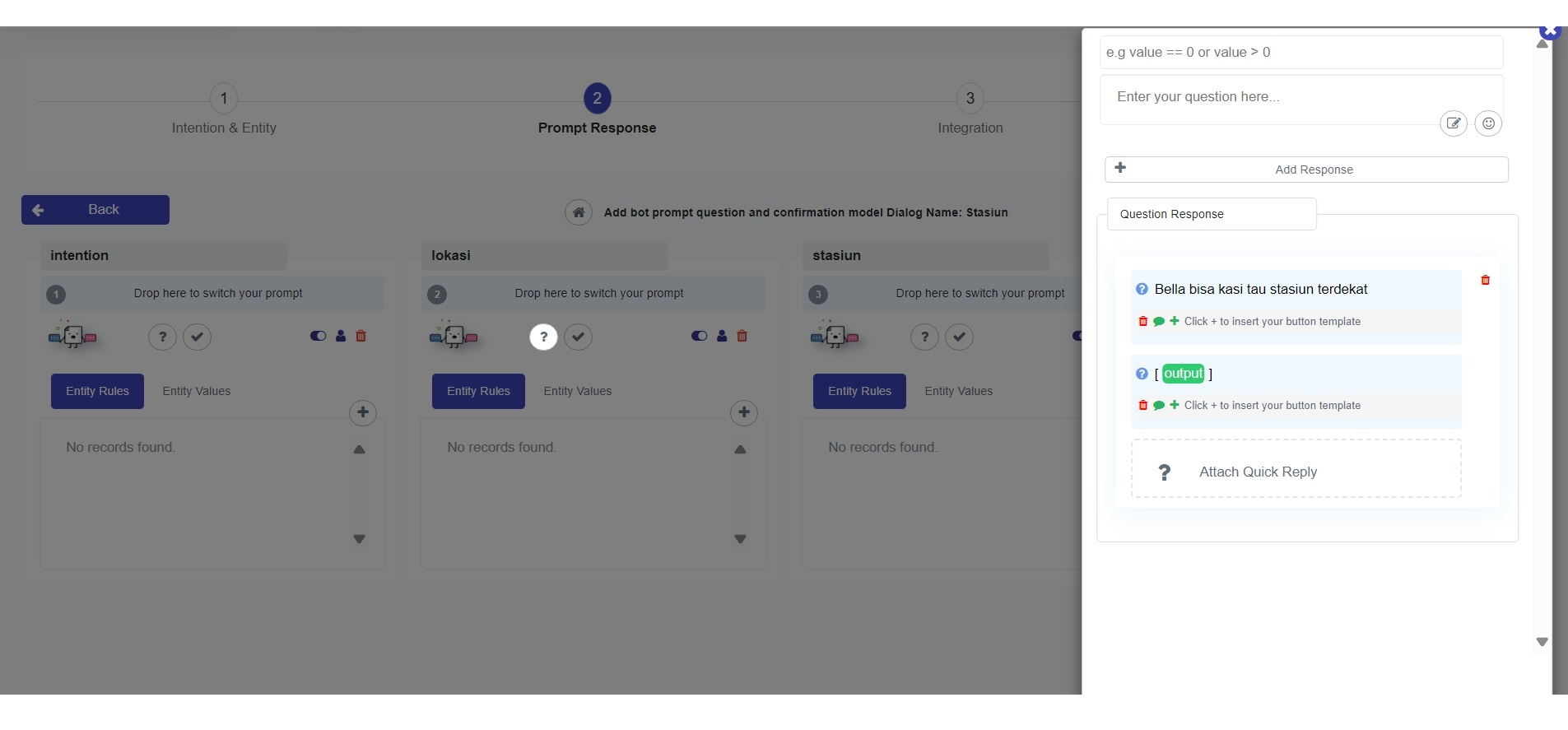
Task: Delete the lokasi entity with trash icon
Action: click(742, 336)
